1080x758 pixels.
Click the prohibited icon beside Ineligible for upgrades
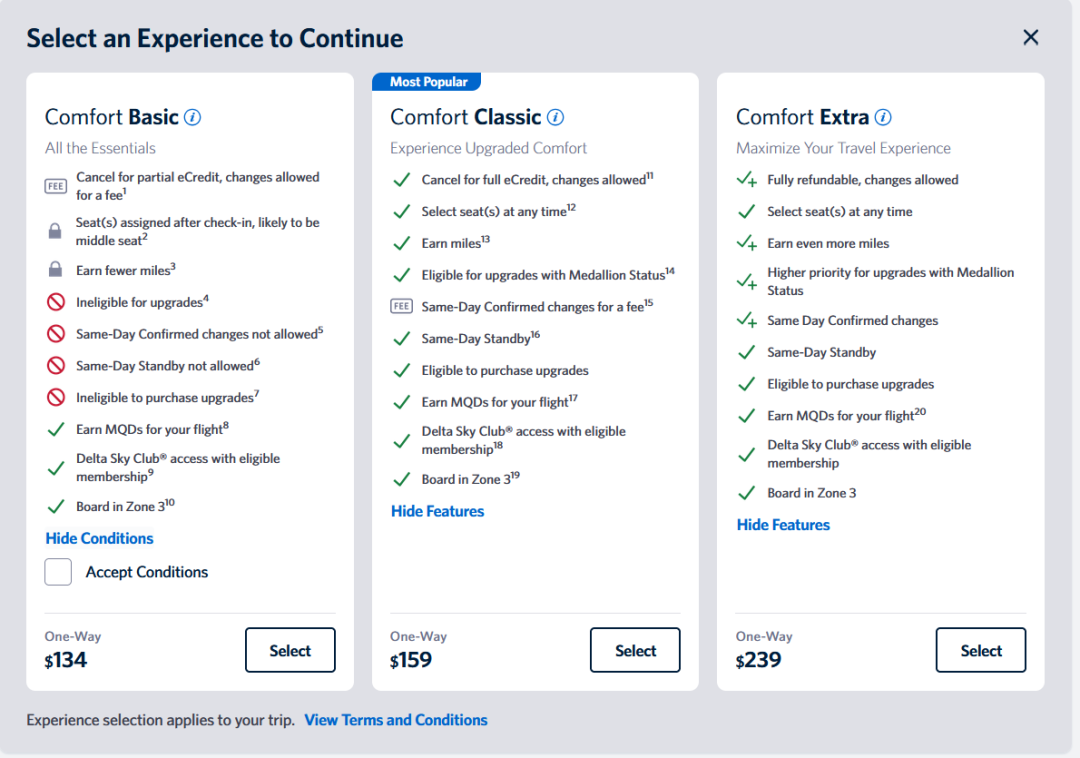(56, 301)
